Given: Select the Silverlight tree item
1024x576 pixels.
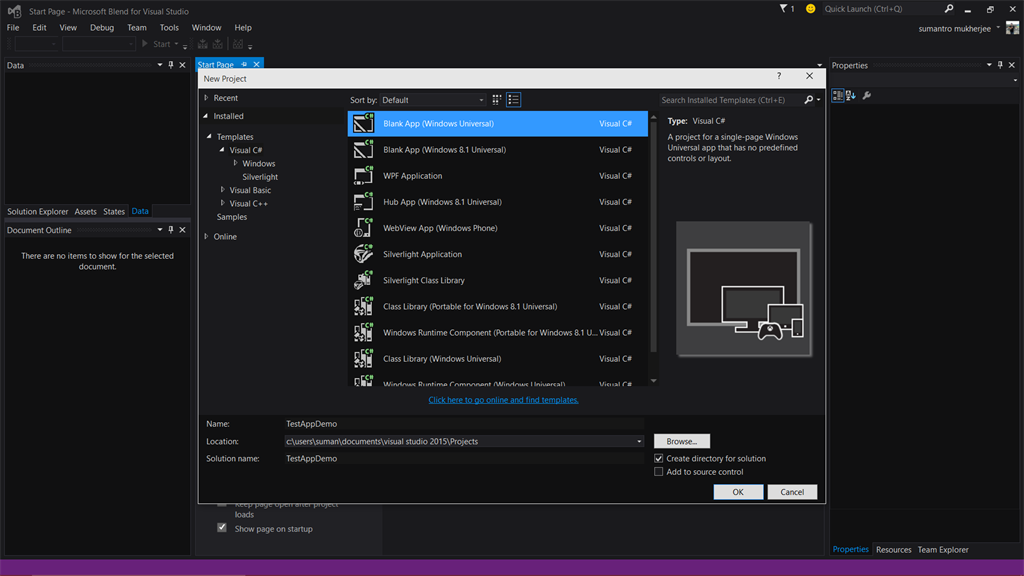Looking at the screenshot, I should point(260,176).
